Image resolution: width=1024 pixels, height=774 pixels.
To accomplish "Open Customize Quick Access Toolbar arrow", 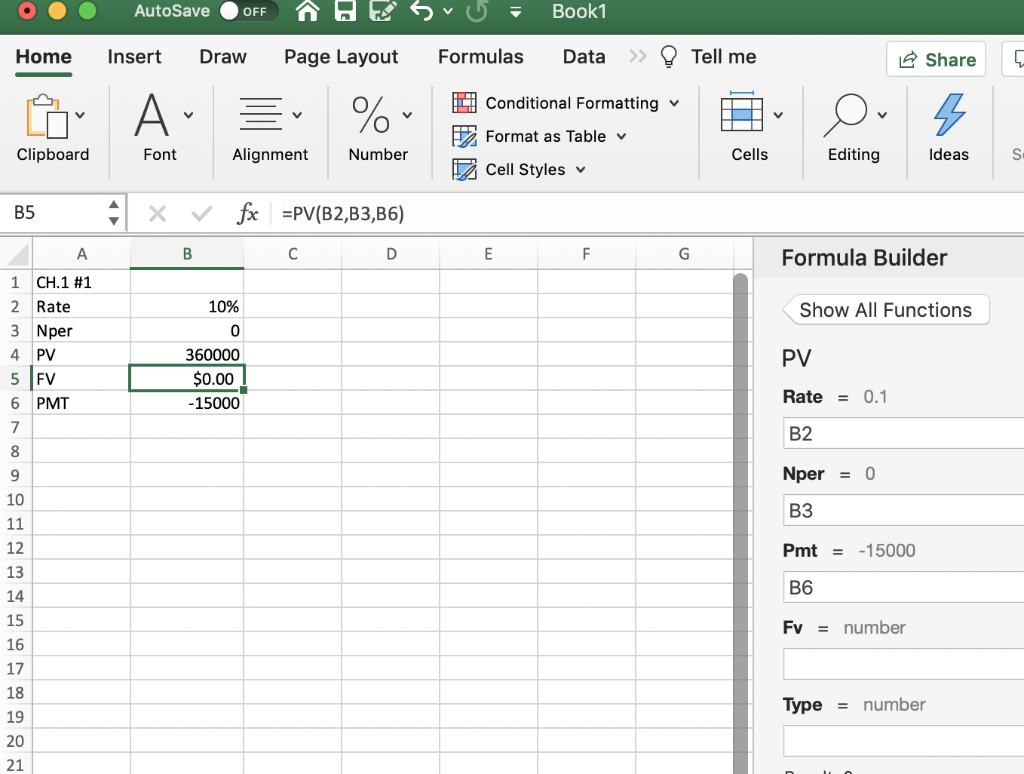I will coord(515,12).
